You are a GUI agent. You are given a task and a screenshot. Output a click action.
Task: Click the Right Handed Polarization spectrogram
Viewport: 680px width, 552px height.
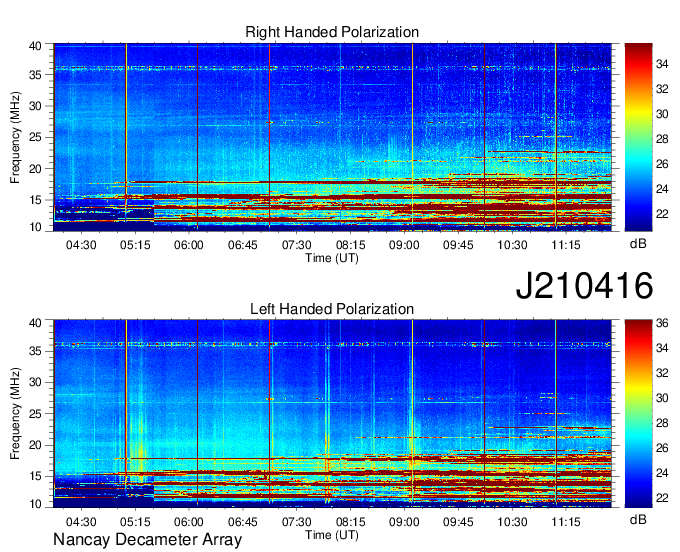pos(333,137)
